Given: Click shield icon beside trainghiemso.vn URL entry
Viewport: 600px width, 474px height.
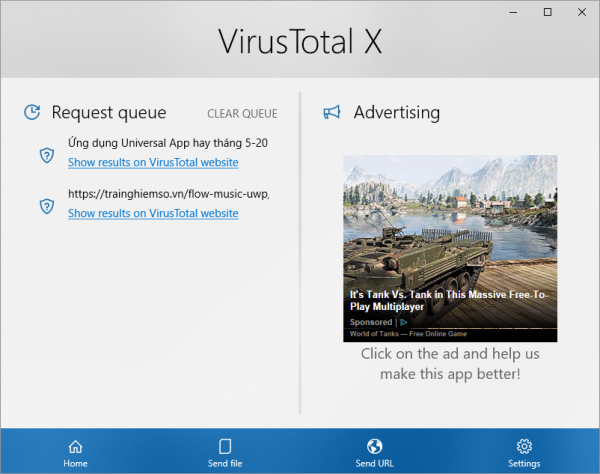Looking at the screenshot, I should pos(47,207).
